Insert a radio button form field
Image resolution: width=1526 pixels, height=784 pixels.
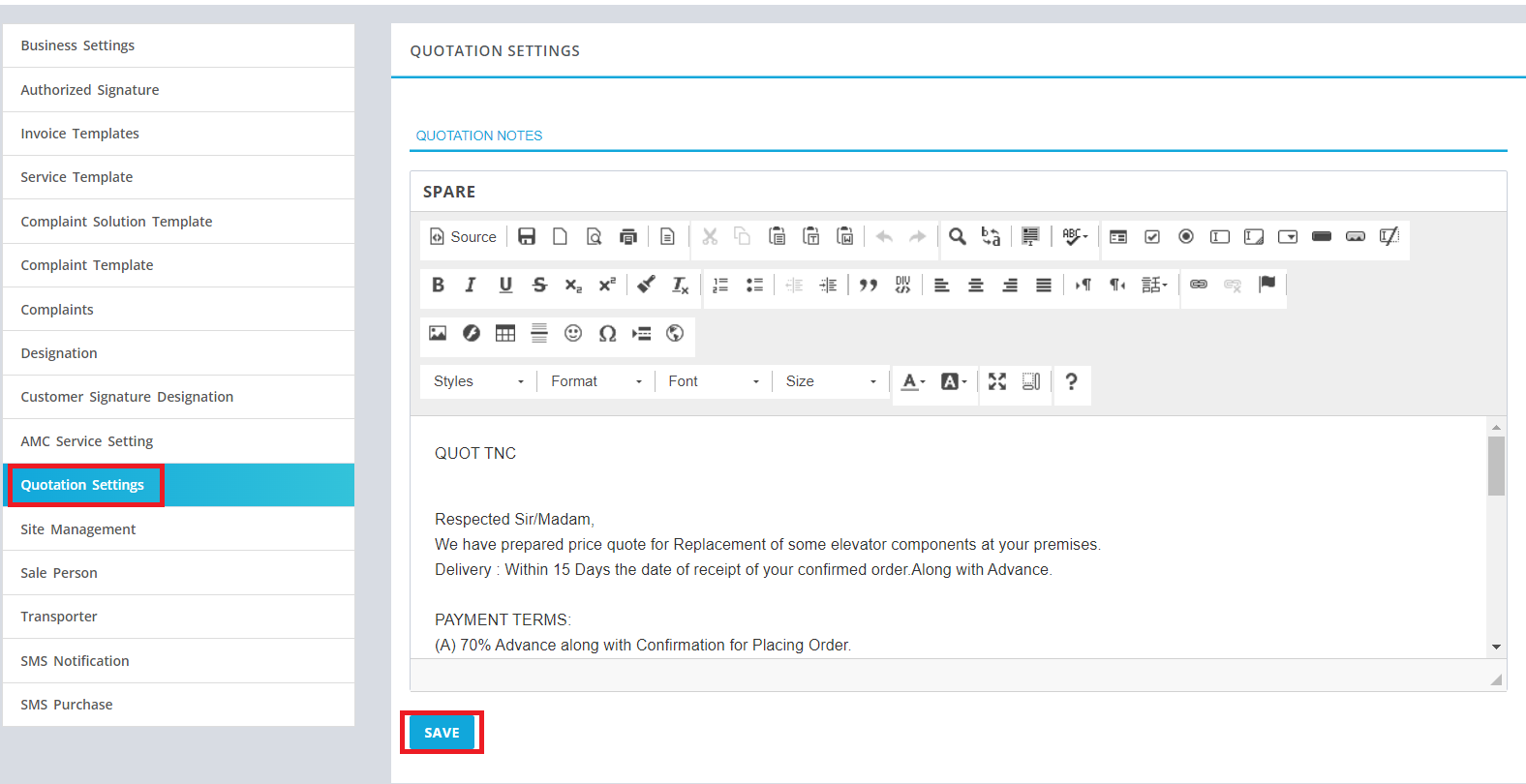(1186, 236)
